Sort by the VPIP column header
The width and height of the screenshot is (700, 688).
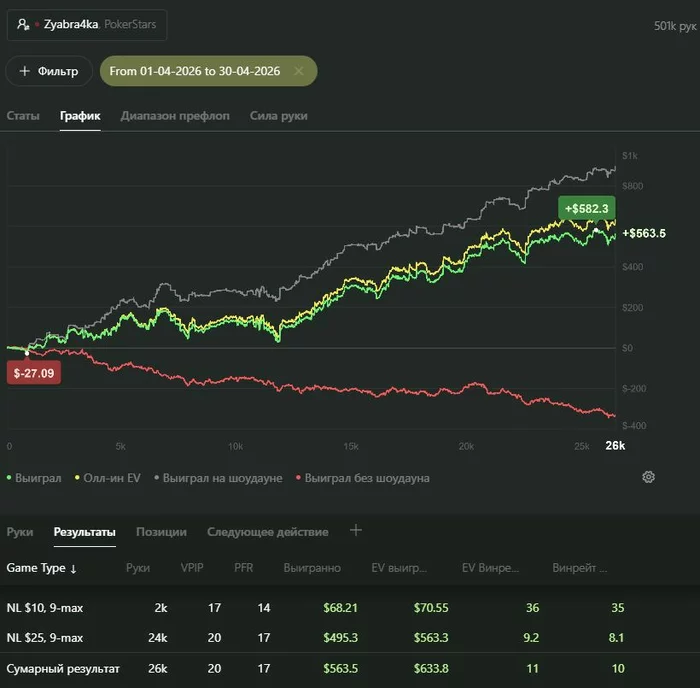point(192,568)
